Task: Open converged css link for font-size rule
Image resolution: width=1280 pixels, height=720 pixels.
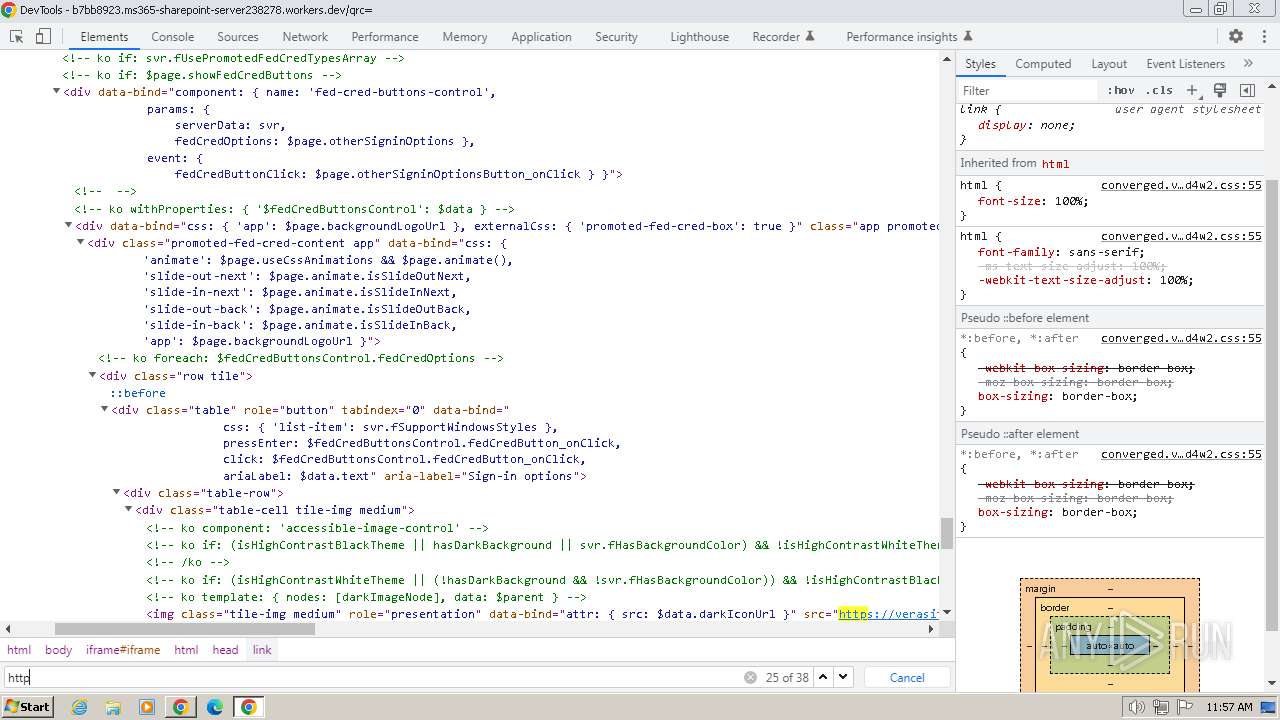Action: (x=1181, y=185)
